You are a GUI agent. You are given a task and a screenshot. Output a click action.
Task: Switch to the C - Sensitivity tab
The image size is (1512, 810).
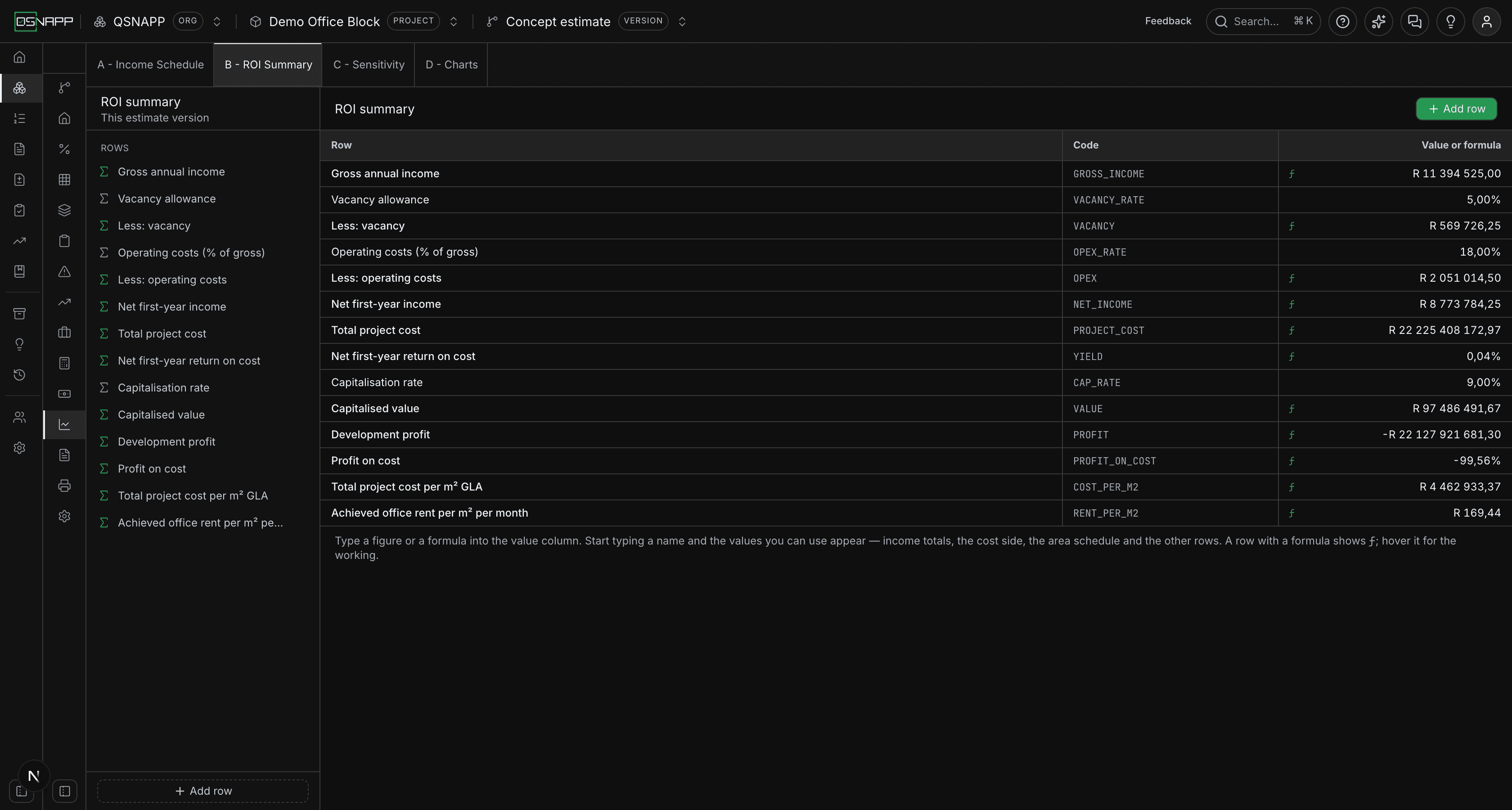(x=369, y=64)
